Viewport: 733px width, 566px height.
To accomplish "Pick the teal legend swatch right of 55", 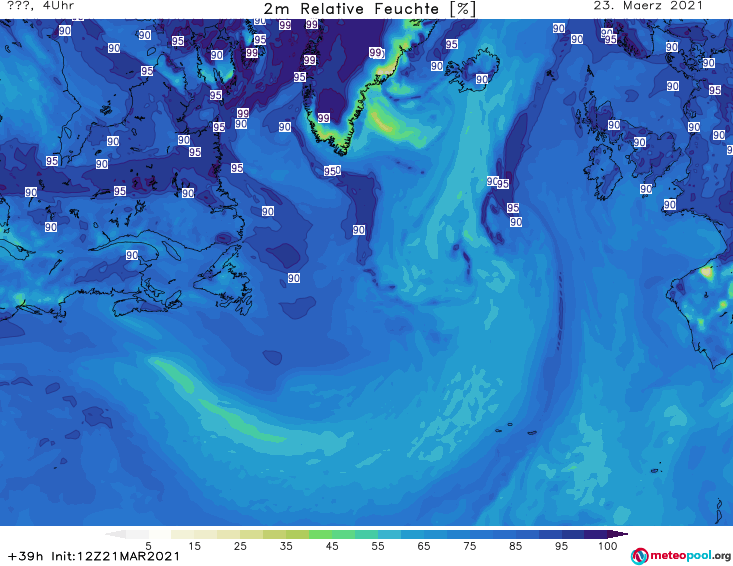I will click(389, 534).
